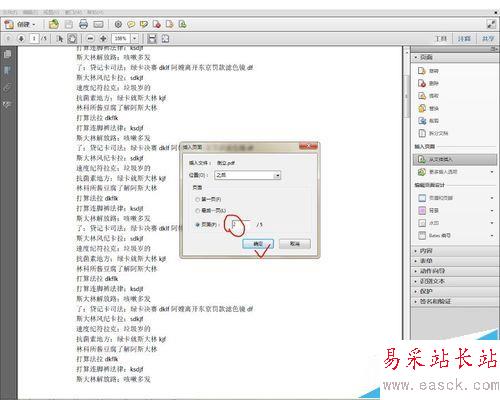Open the bookmarks navigation panel
The width and height of the screenshot is (500, 400).
pos(7,71)
